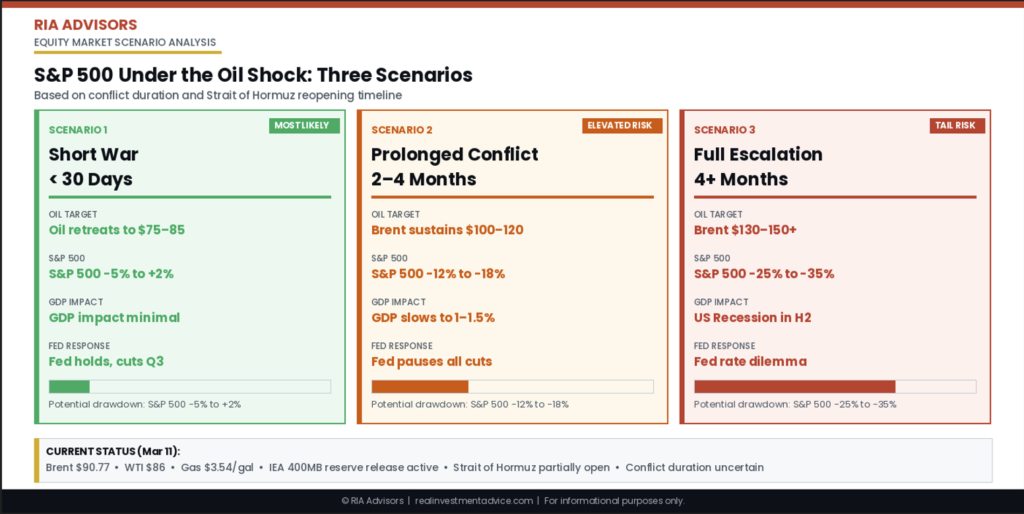The height and width of the screenshot is (514, 1024).
Task: Click "US Recession in H2" GDP impact
Action: tap(752, 318)
